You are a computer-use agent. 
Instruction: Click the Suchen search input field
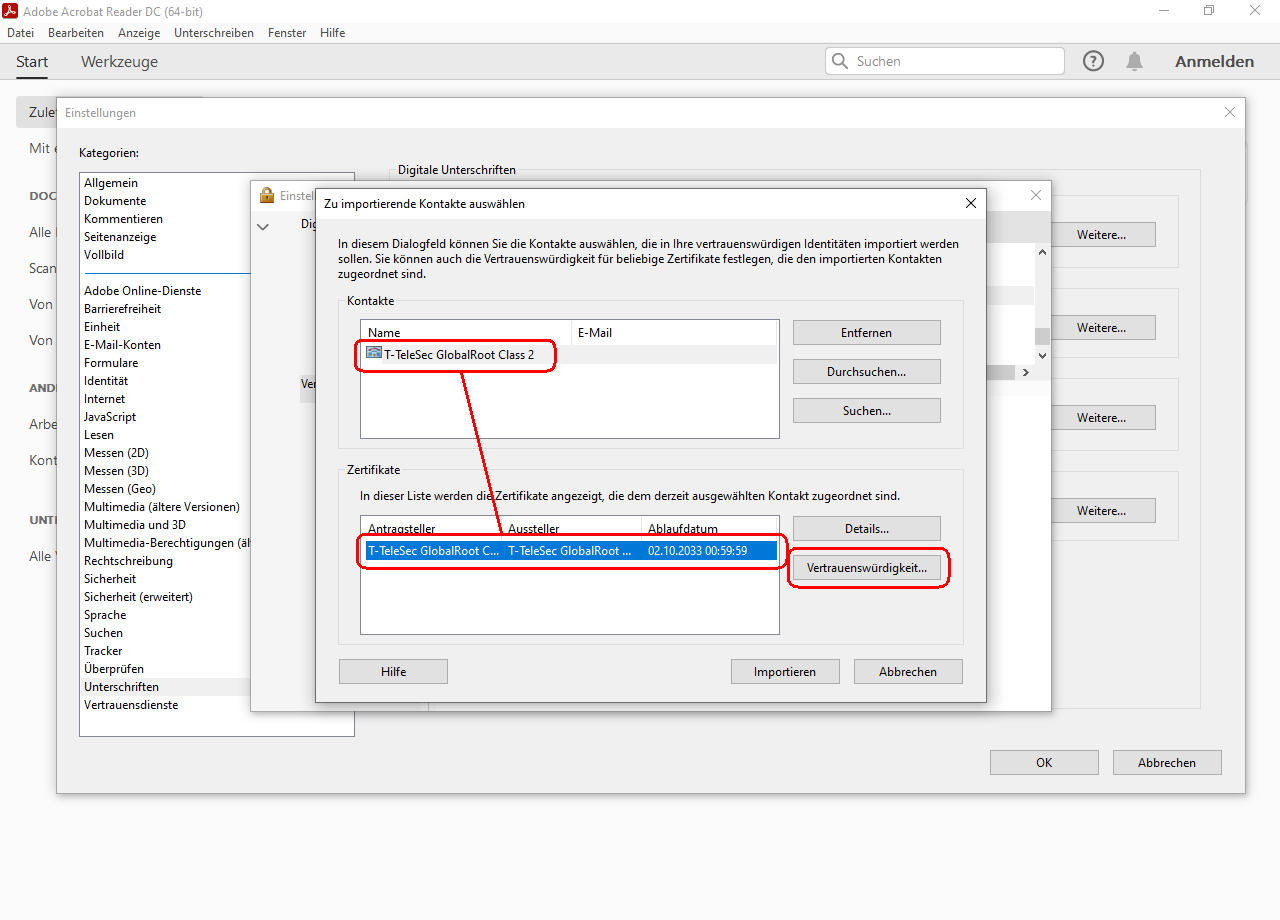(x=955, y=61)
